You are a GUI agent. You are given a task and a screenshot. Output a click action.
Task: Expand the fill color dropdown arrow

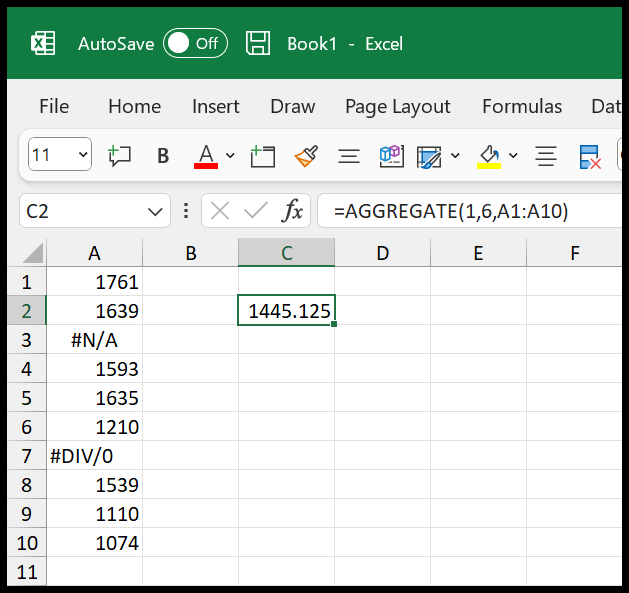coord(513,155)
